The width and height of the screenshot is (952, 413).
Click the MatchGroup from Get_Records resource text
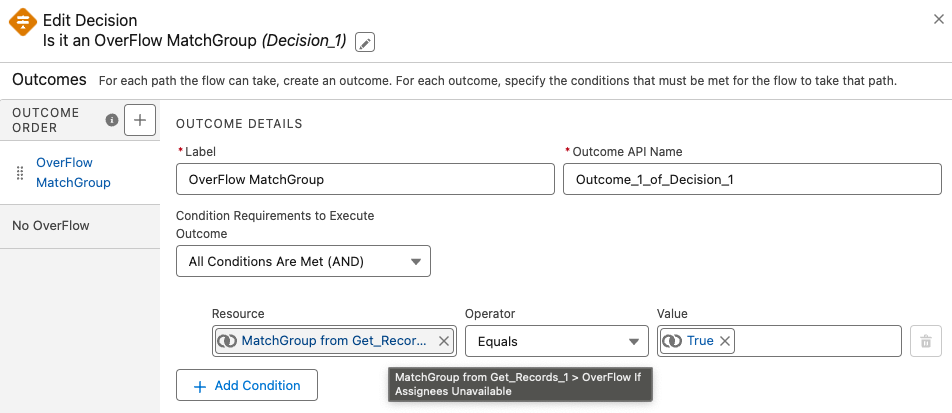[x=334, y=341]
